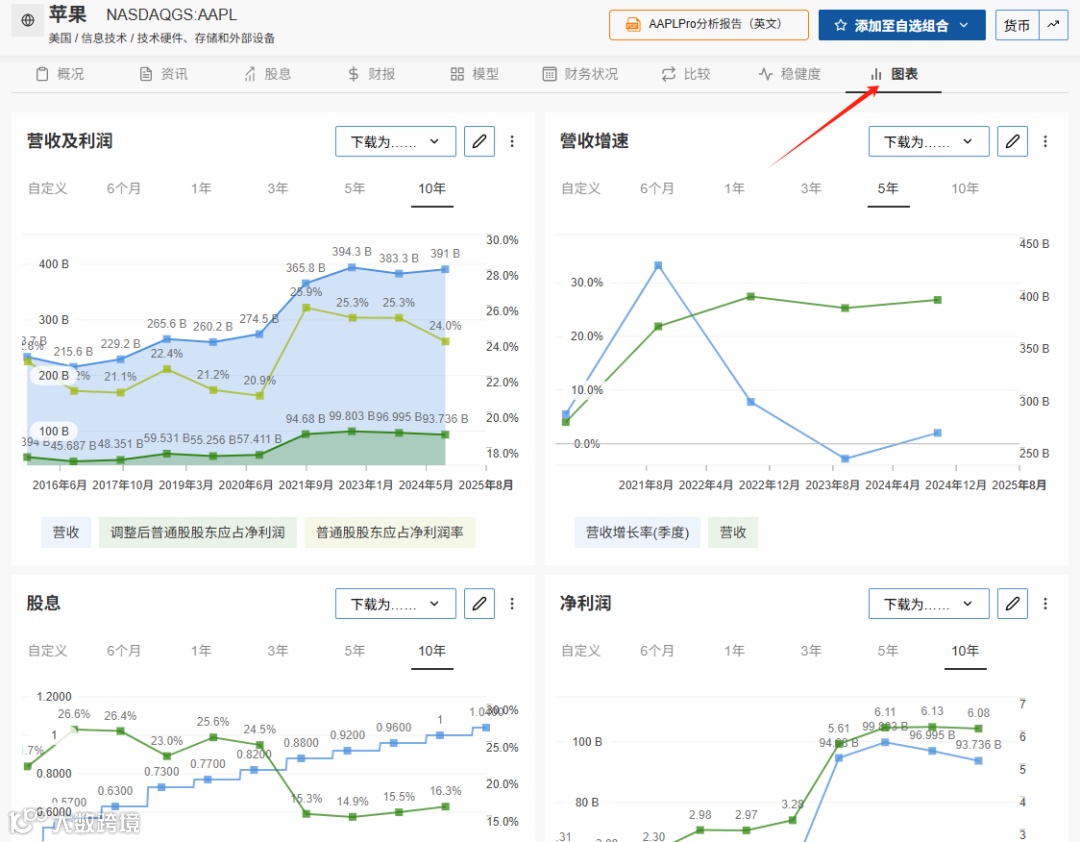1080x842 pixels.
Task: Expand the 添加至自选组合 dropdown chevron
Action: coord(964,25)
